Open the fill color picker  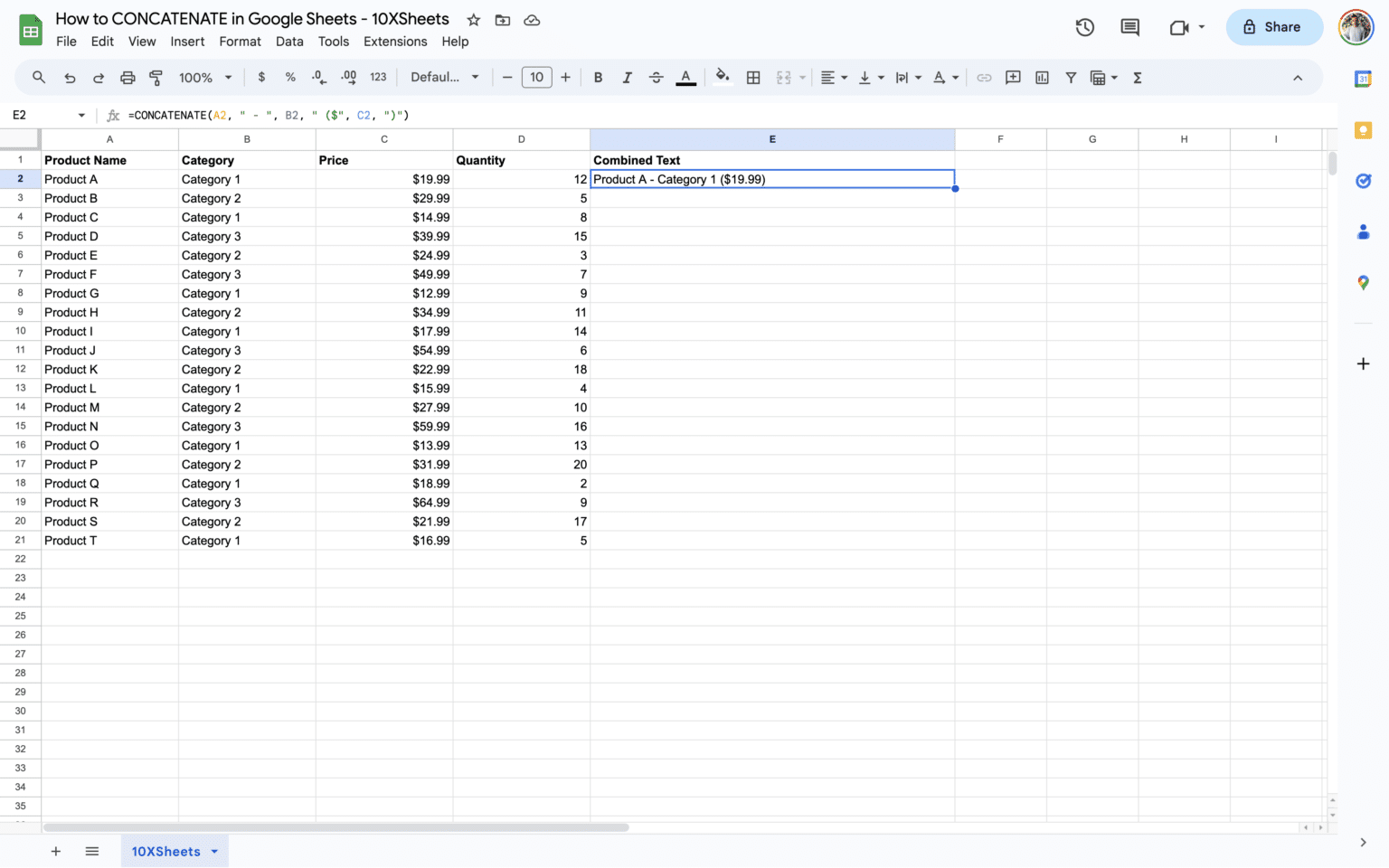(x=722, y=77)
